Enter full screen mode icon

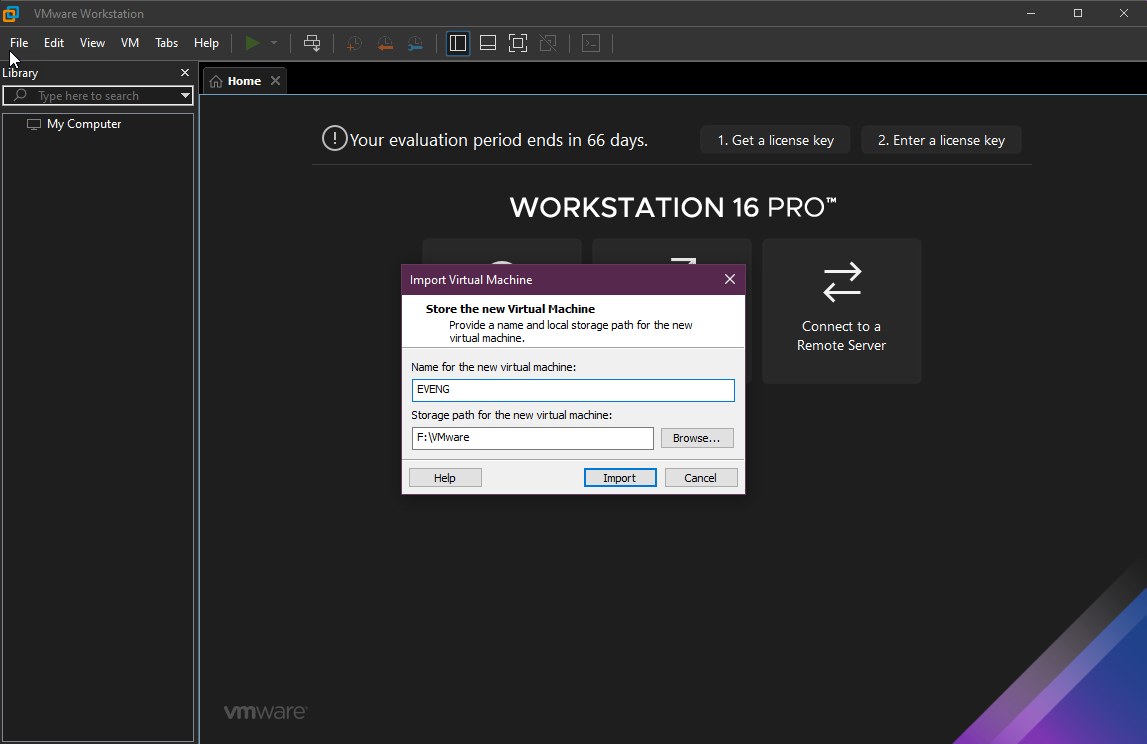pyautogui.click(x=517, y=43)
